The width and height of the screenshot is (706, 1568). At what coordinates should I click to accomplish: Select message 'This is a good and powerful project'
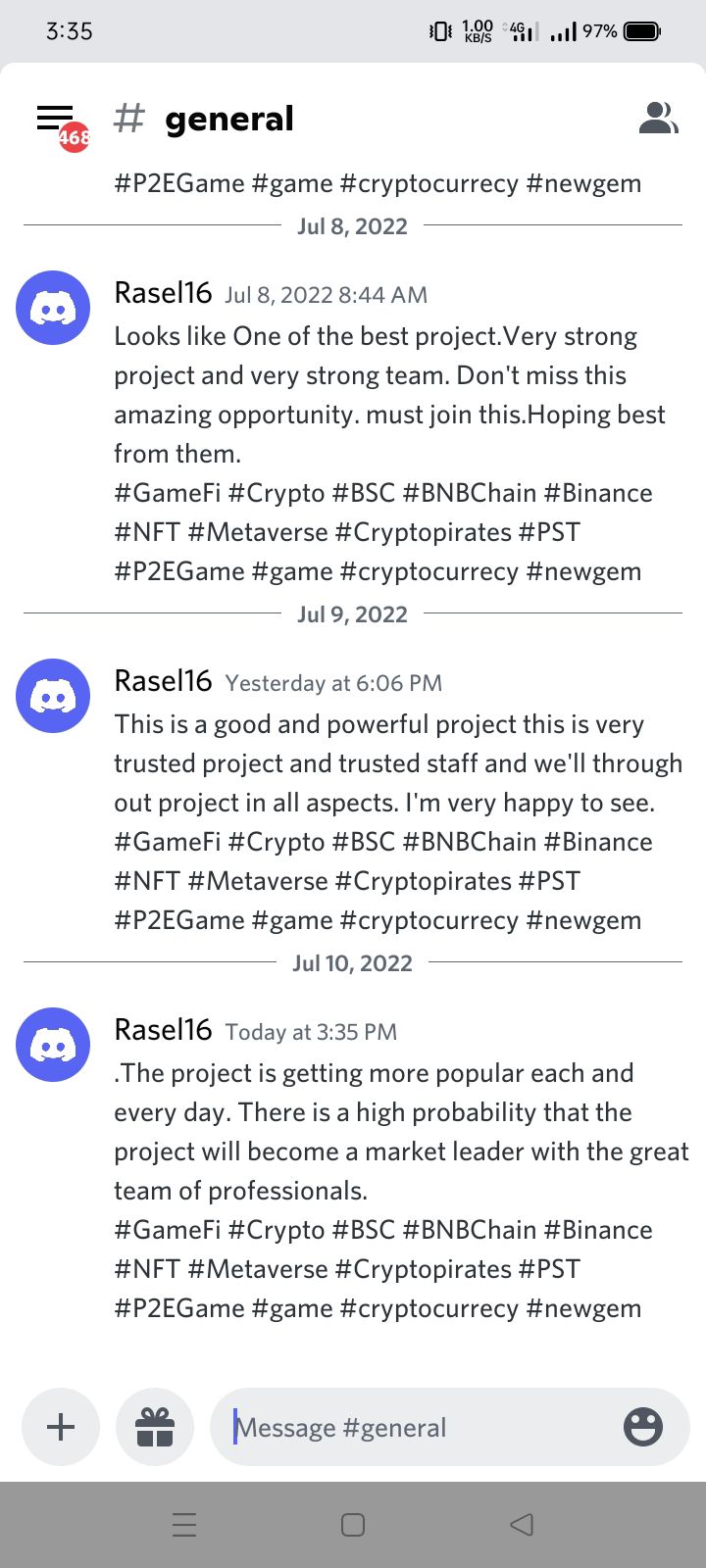(398, 822)
